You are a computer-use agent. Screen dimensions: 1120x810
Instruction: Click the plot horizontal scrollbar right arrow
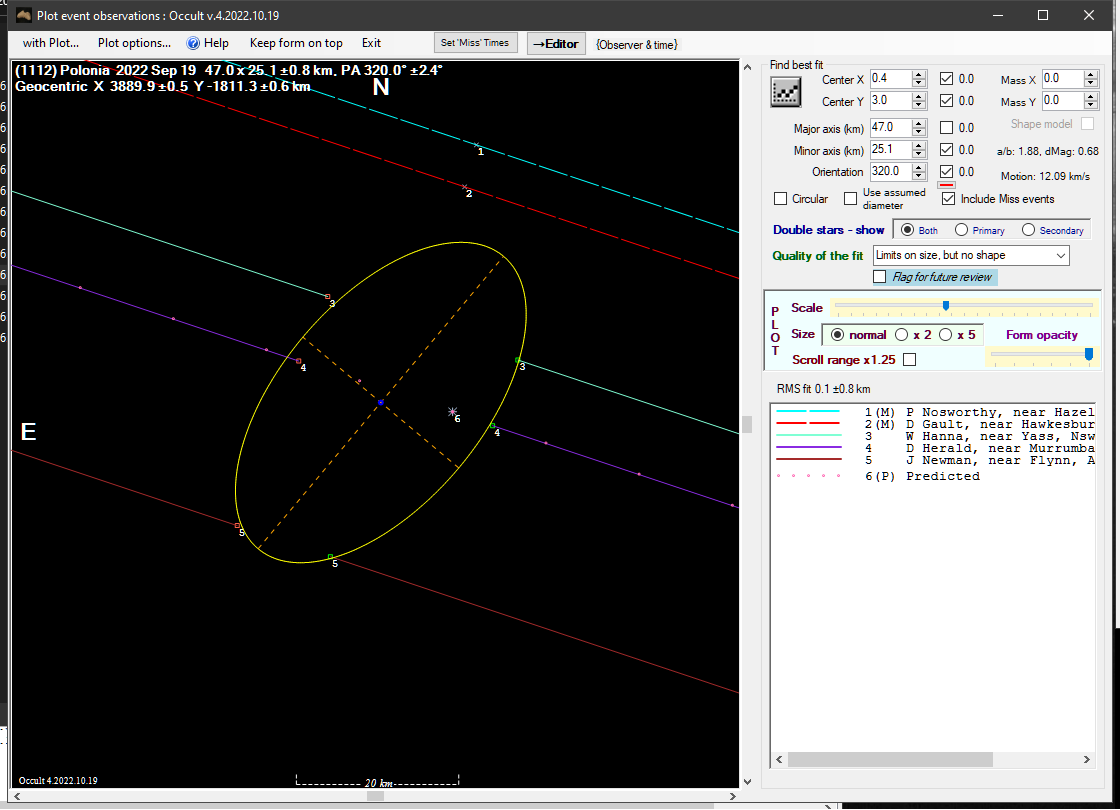tap(732, 796)
